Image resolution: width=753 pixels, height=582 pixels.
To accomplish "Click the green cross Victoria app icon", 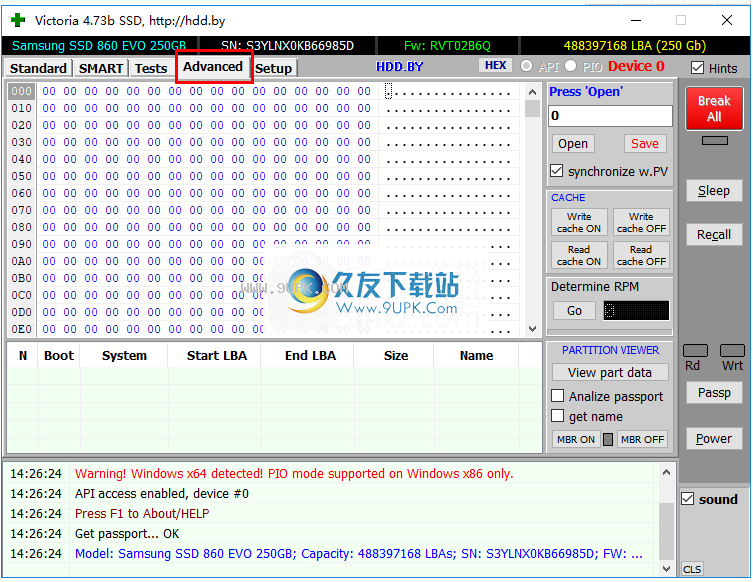I will 18,20.
